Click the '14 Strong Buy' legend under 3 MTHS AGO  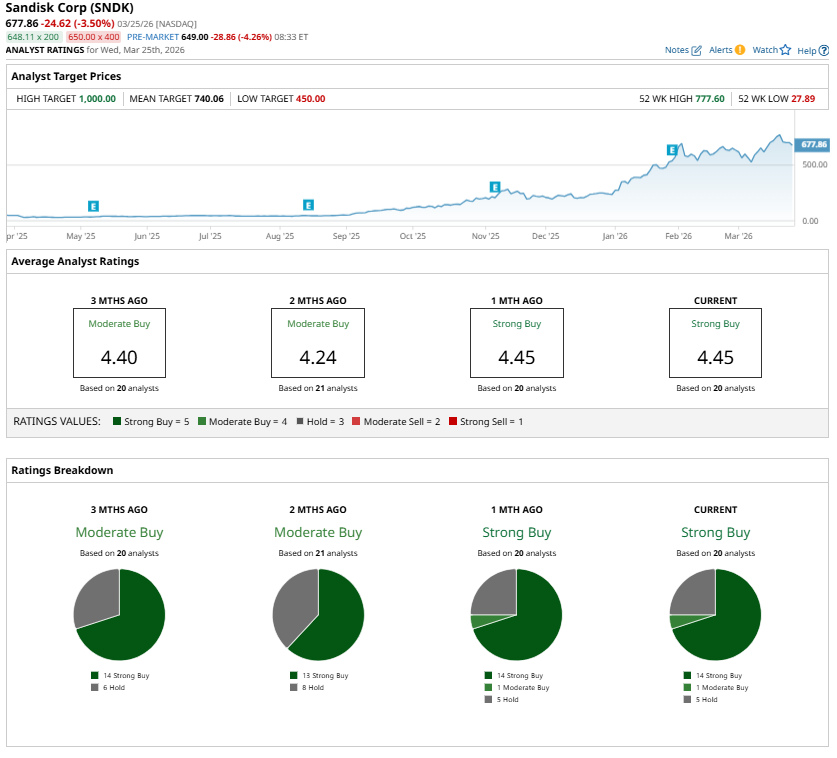coord(120,675)
